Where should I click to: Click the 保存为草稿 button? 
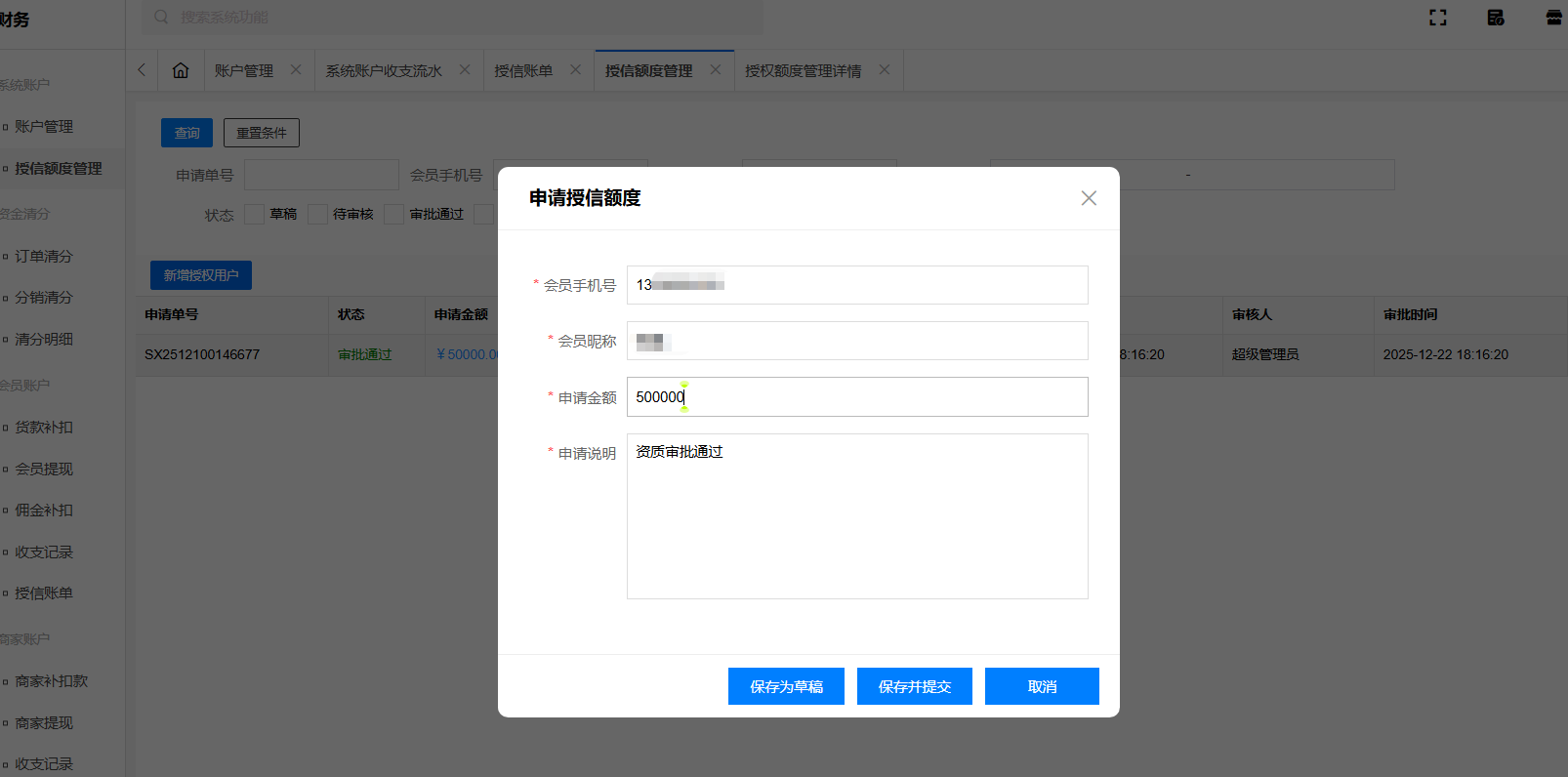click(786, 686)
